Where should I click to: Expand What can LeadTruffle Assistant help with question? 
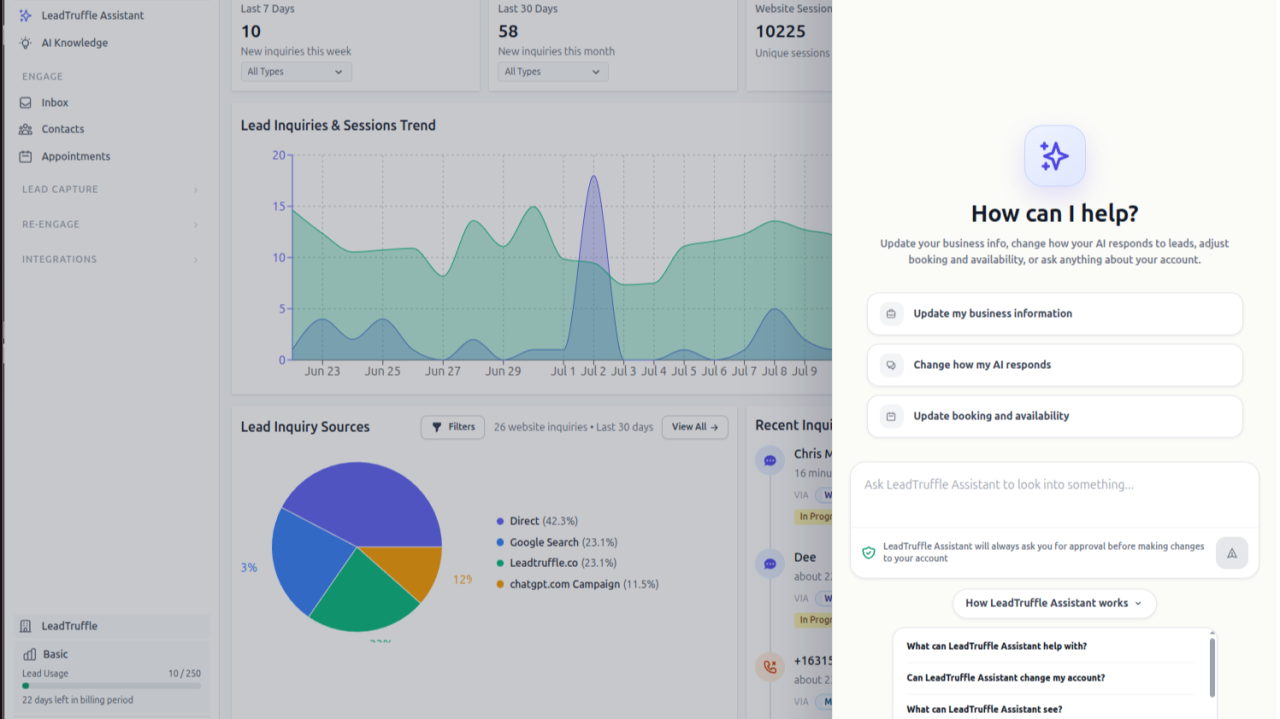pos(1050,646)
